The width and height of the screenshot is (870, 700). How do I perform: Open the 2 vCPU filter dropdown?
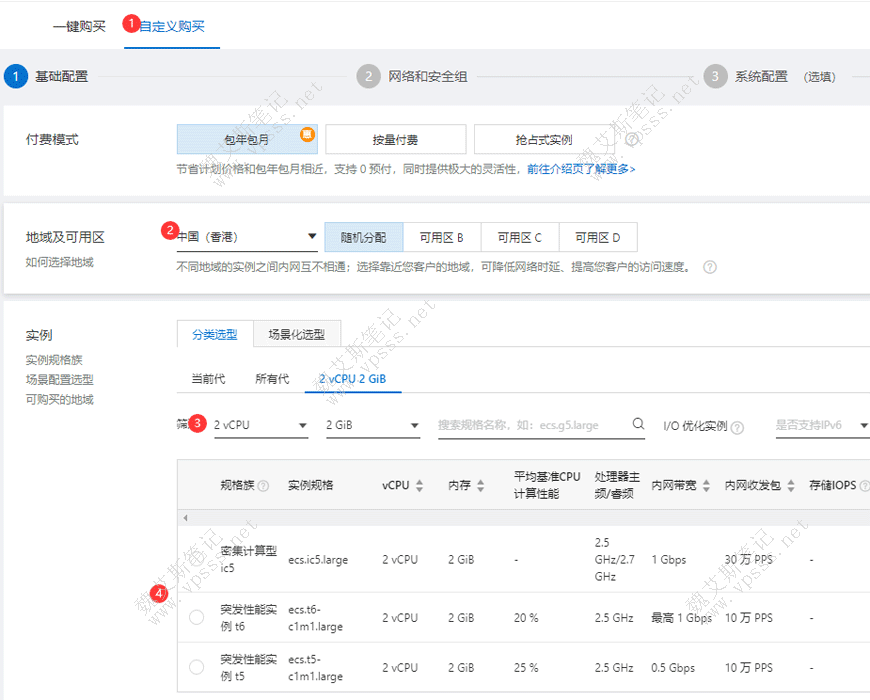pyautogui.click(x=261, y=425)
